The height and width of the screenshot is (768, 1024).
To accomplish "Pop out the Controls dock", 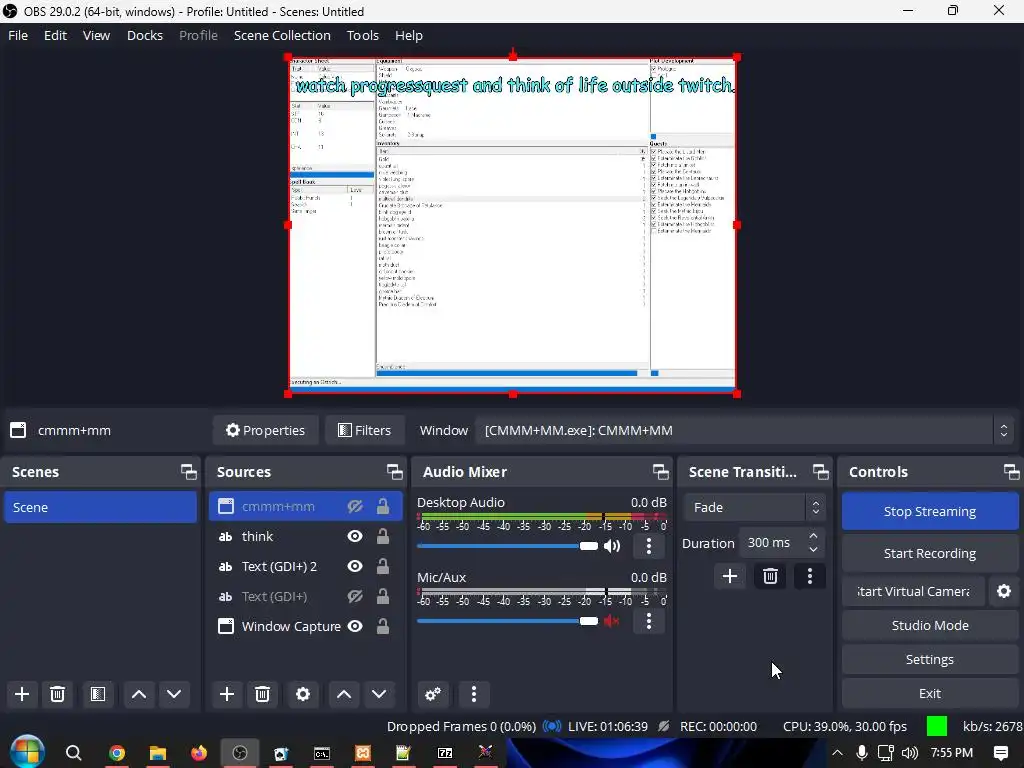I will point(1011,472).
